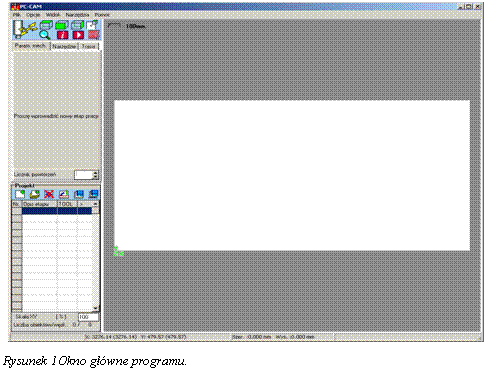The image size is (491, 371).
Task: Select the highlighted first row in project table
Action: click(x=57, y=211)
